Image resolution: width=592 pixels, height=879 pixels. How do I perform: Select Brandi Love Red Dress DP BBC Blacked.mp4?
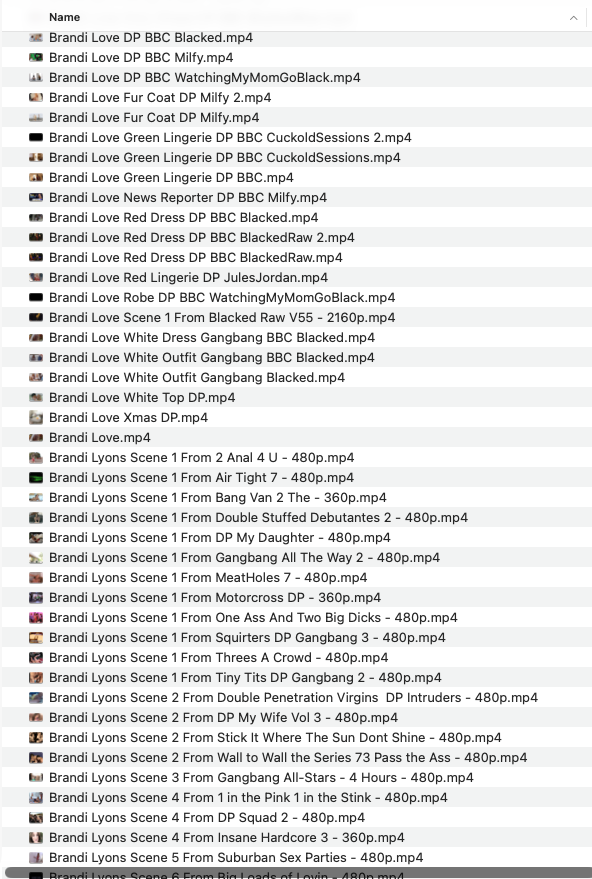(x=183, y=218)
